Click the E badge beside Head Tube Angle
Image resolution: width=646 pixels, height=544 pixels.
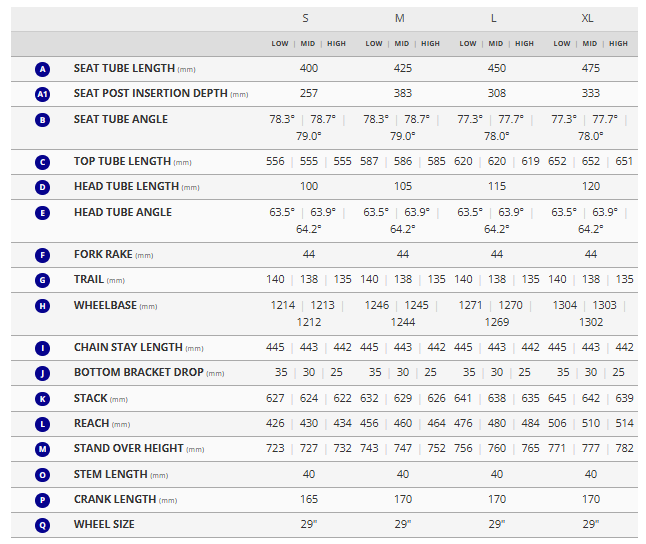point(42,213)
